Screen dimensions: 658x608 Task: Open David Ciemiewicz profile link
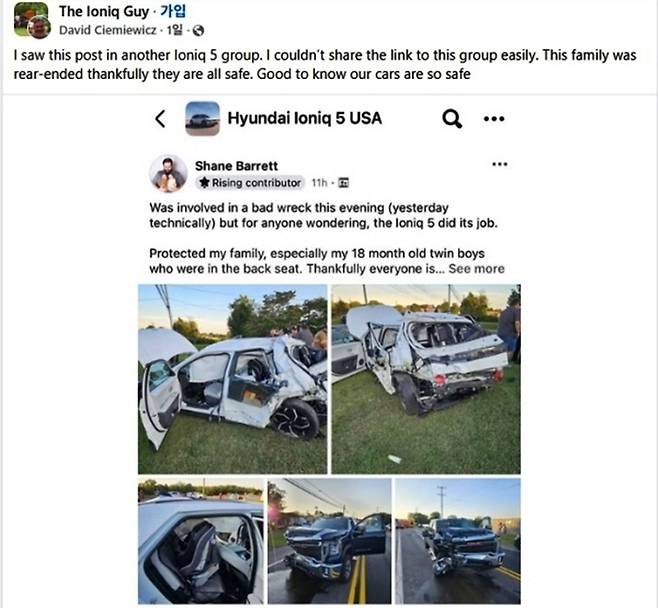(108, 30)
